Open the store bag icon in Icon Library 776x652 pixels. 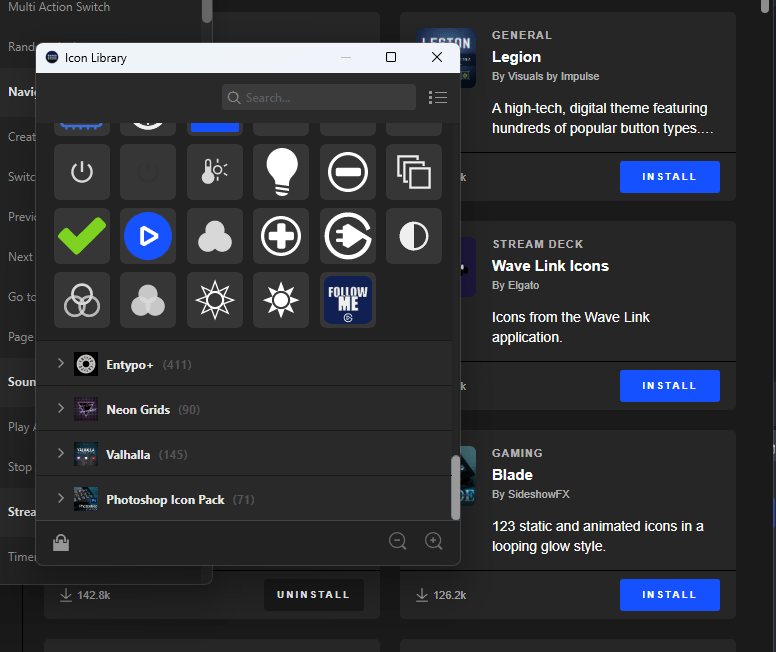tap(61, 542)
